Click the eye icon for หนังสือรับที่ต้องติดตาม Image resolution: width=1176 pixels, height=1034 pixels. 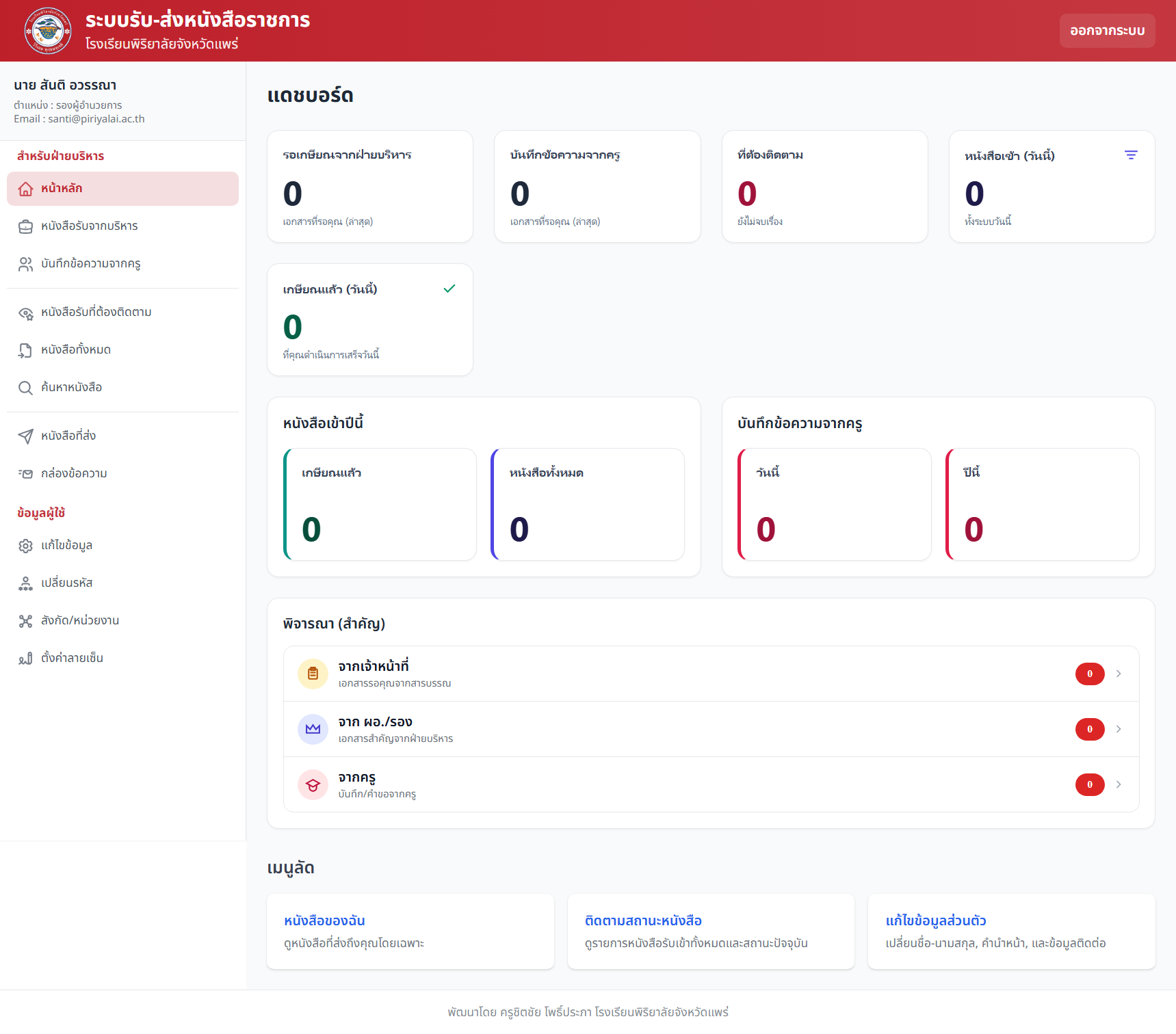pos(25,313)
